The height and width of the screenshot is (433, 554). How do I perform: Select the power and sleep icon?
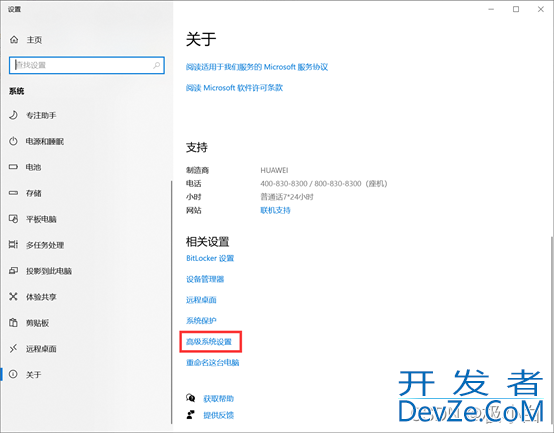point(13,141)
